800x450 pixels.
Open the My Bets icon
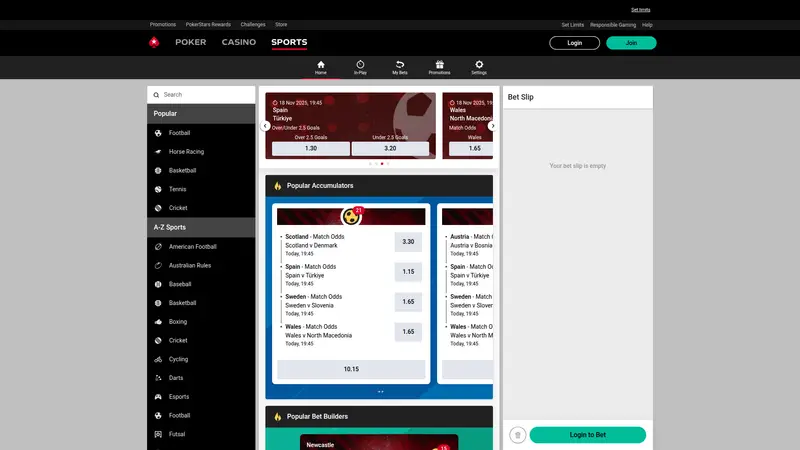[399, 65]
